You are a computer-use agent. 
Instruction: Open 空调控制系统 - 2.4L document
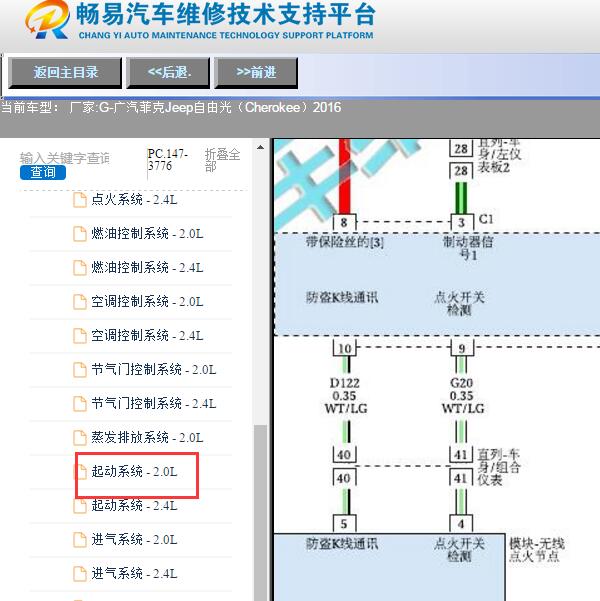coord(147,336)
